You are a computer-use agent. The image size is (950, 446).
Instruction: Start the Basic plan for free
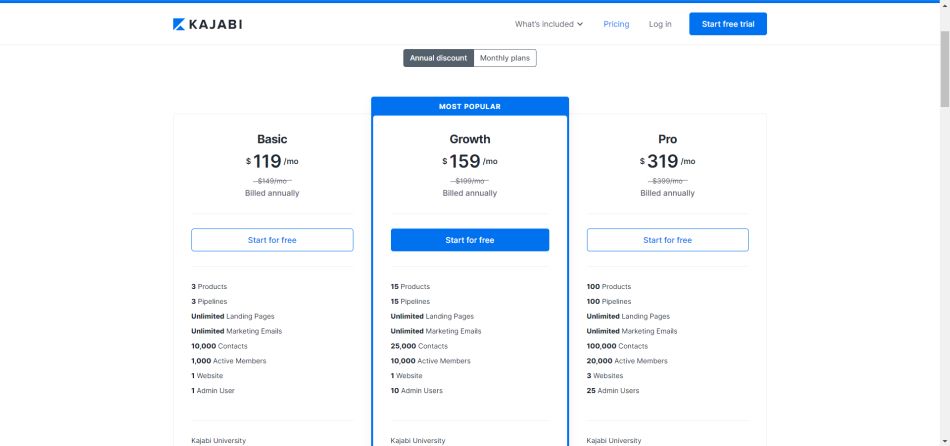pyautogui.click(x=272, y=240)
